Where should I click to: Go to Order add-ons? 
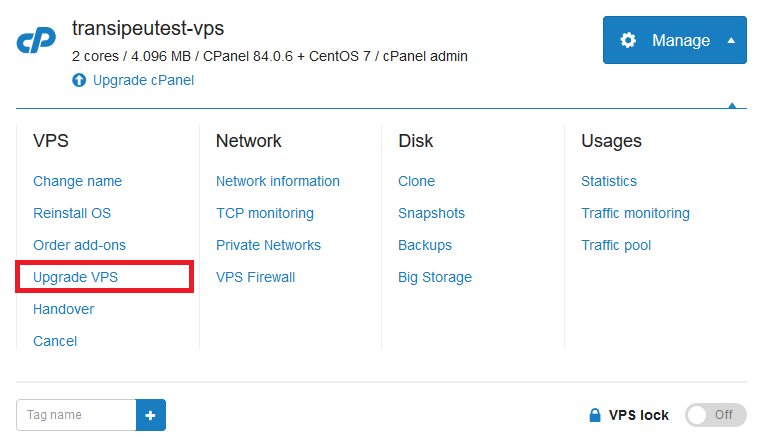[x=79, y=245]
